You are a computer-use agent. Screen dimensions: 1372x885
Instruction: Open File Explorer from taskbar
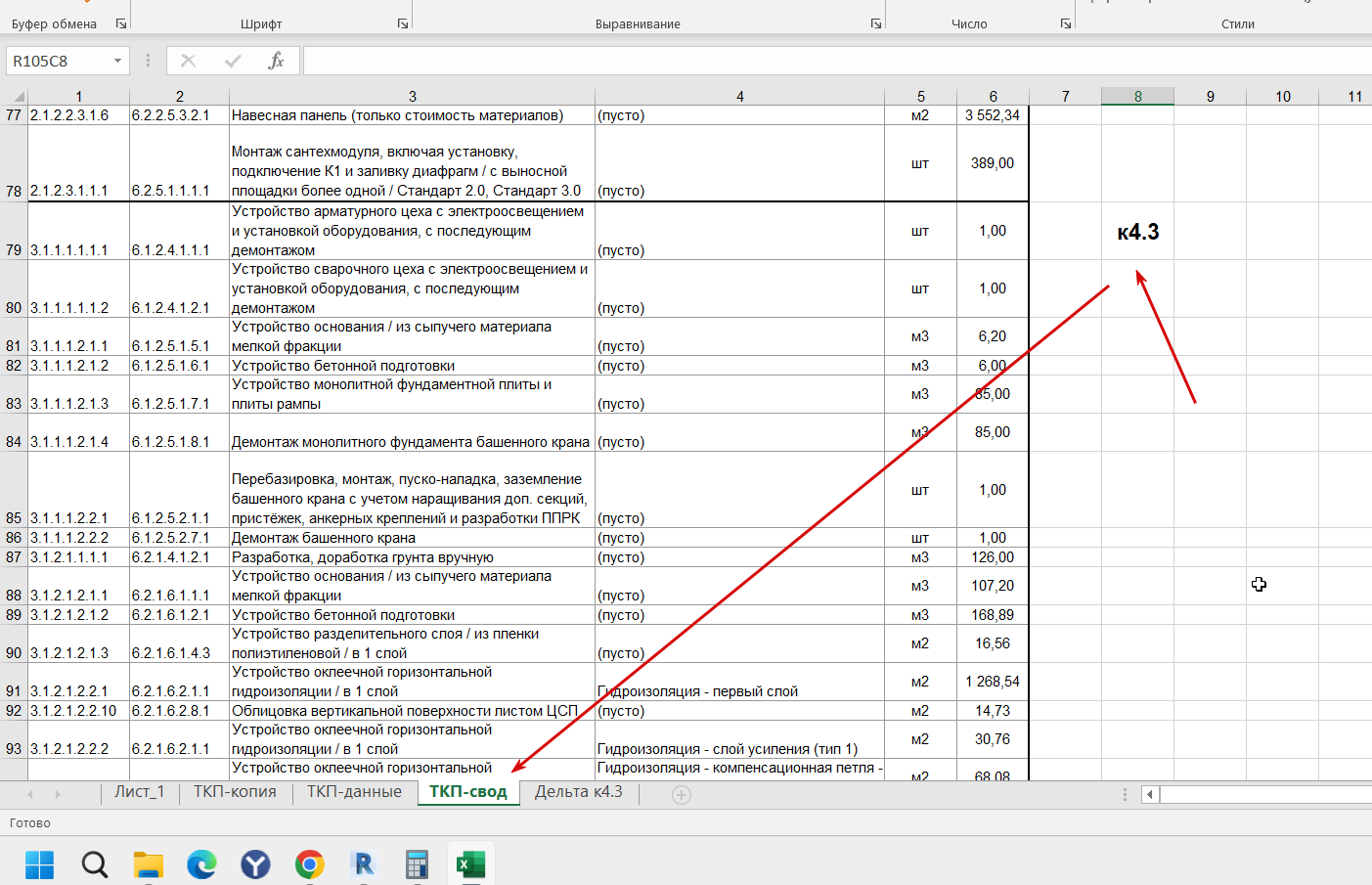click(x=148, y=864)
